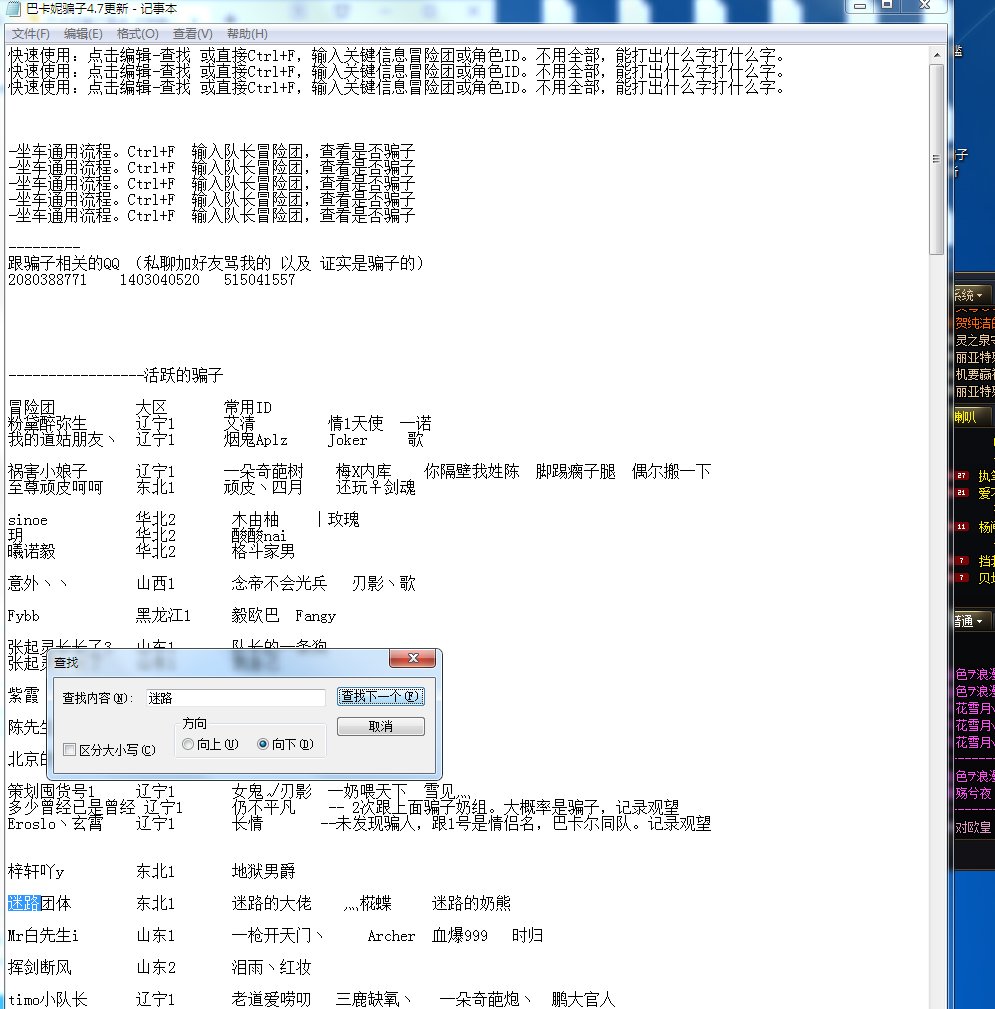This screenshot has height=1009, width=995.
Task: Click the 查找下一个 button
Action: (x=380, y=696)
